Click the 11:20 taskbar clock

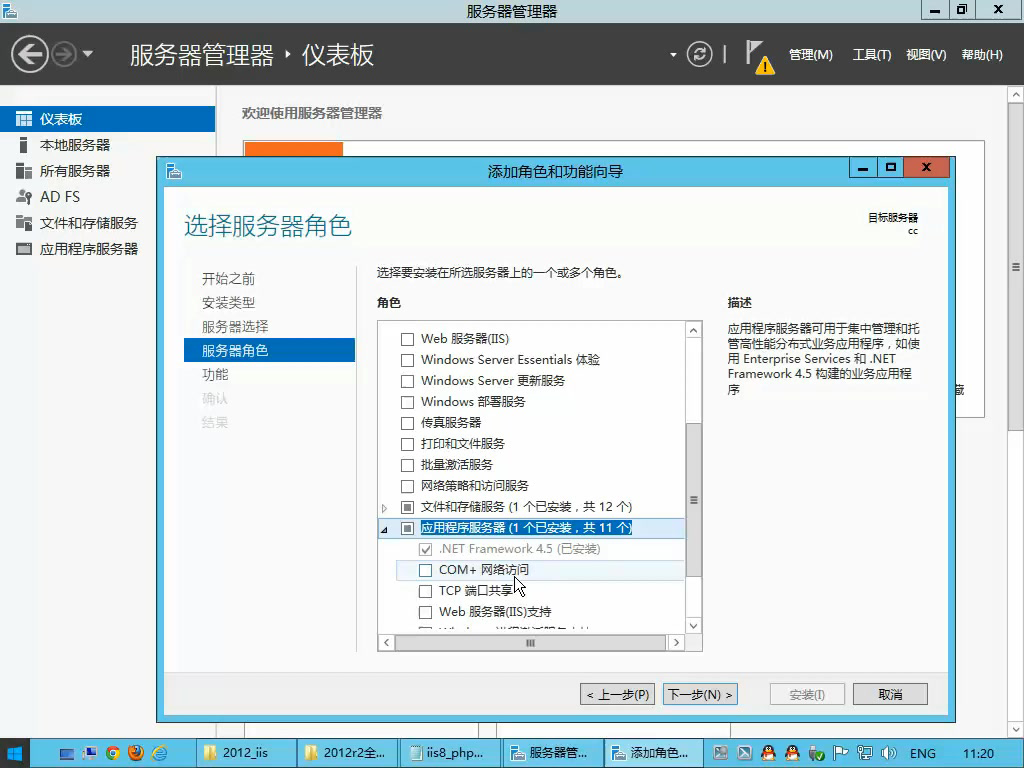tap(978, 754)
